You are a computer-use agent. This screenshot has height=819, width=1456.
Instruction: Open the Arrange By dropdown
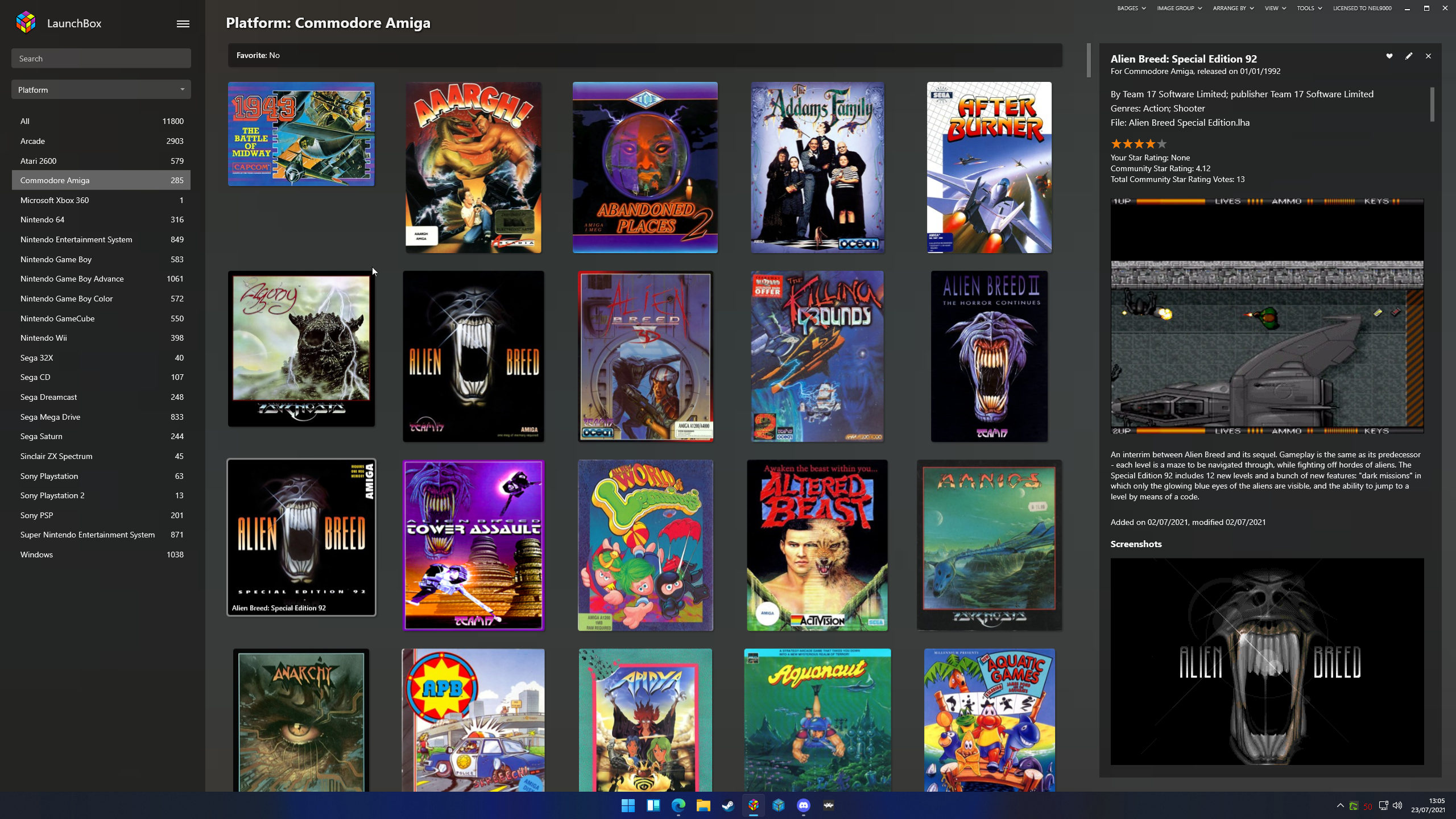point(1233,8)
